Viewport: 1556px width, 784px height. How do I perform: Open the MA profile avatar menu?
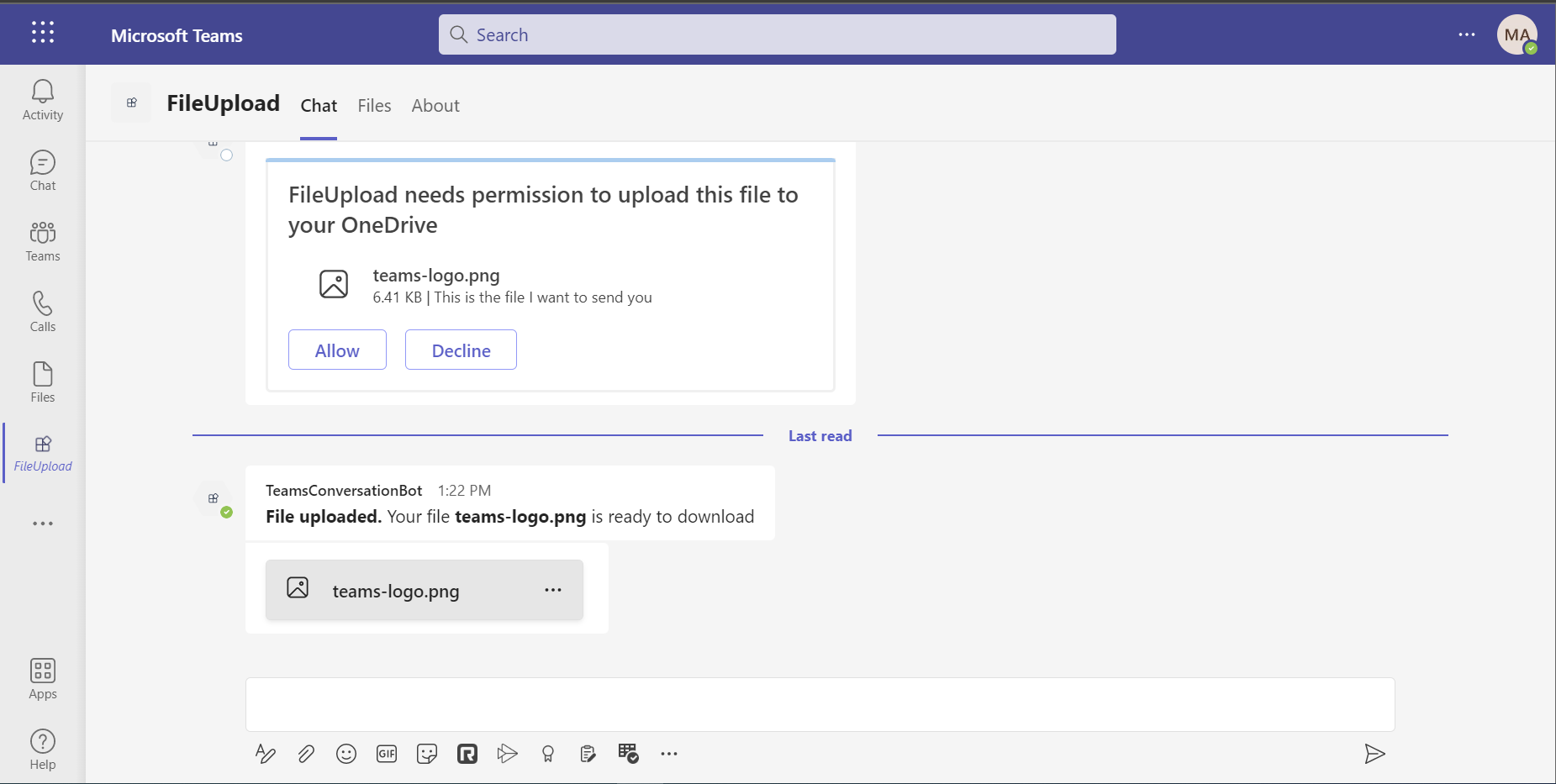coord(1517,34)
